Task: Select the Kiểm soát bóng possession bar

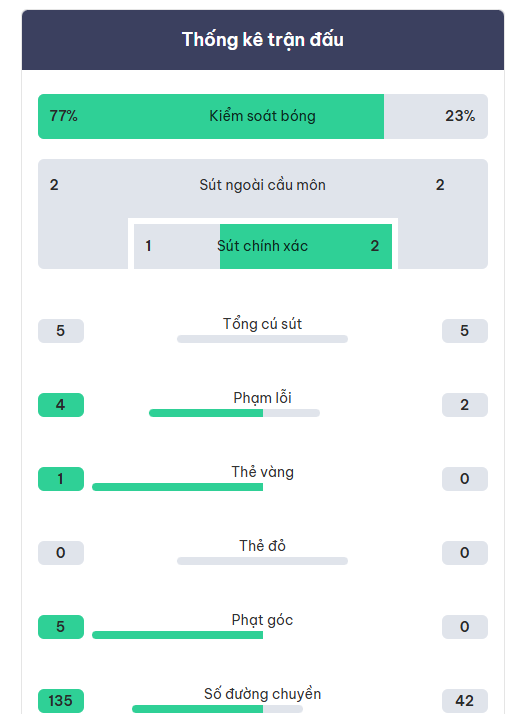Action: [x=263, y=117]
